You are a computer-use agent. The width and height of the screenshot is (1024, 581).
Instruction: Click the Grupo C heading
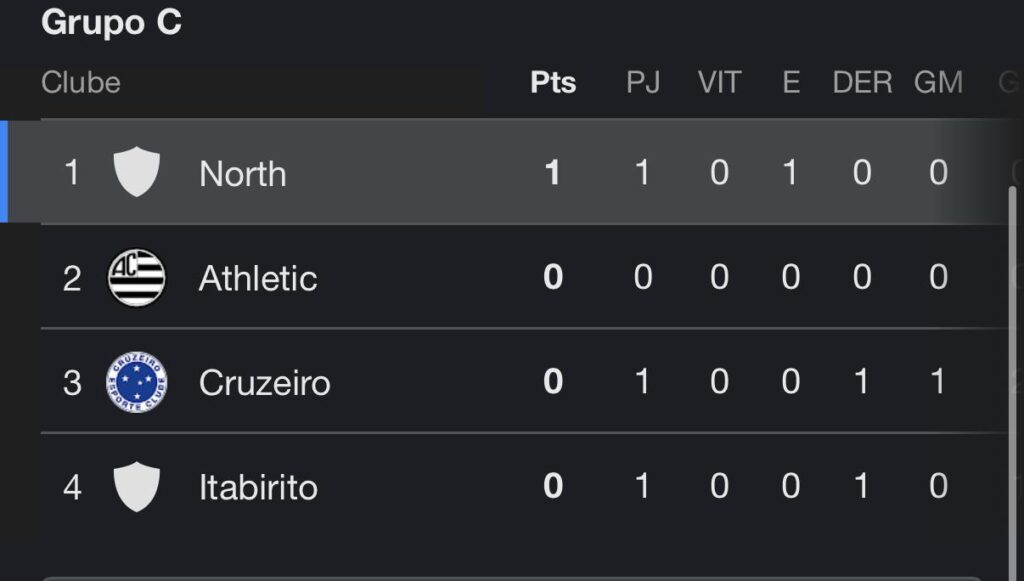[111, 22]
